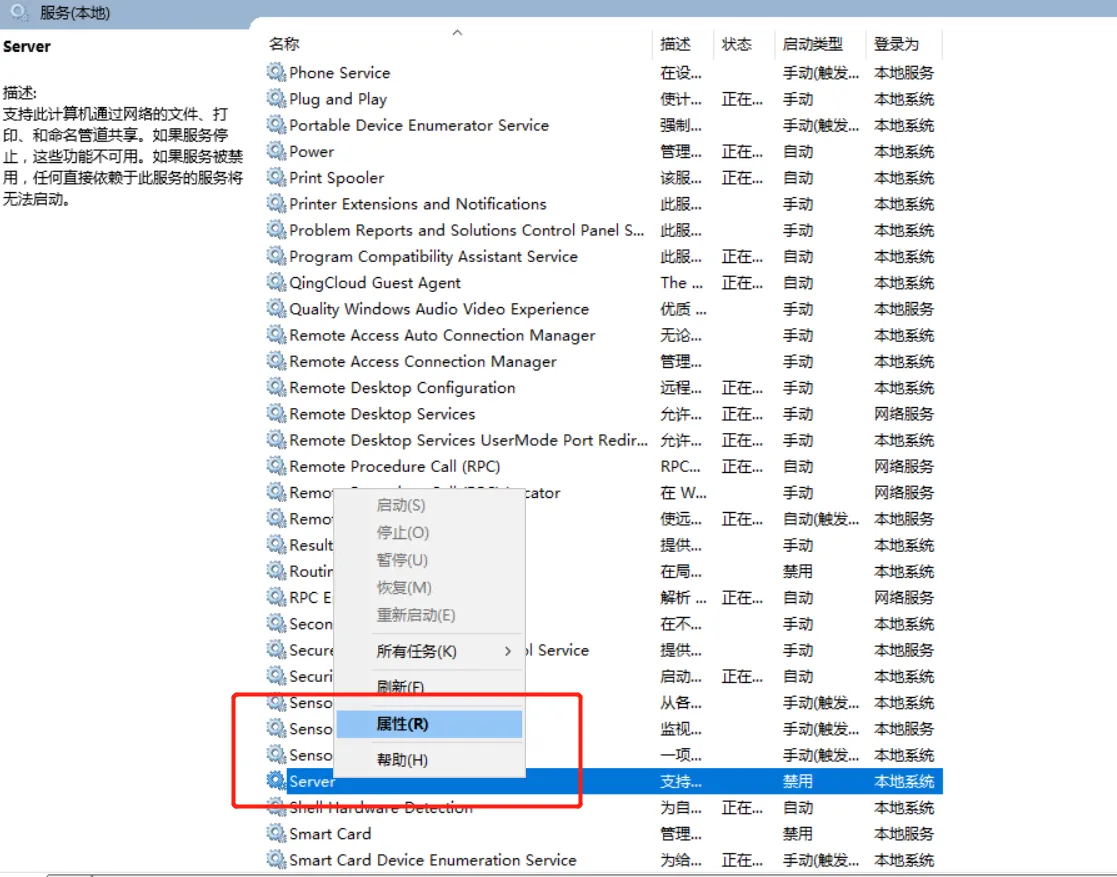Screen dimensions: 1117x877
Task: Sort list by 名称 column header
Action: (285, 44)
